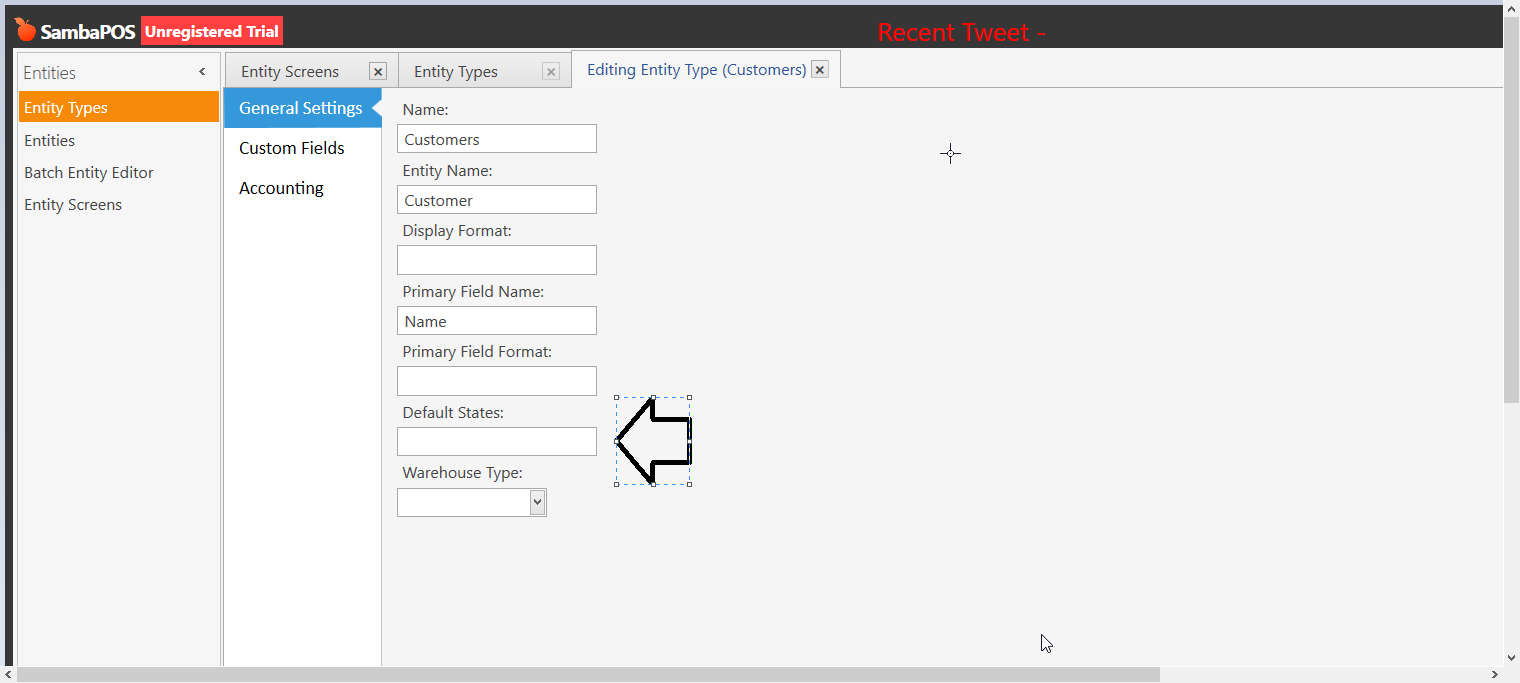Click the Default States input field

point(497,441)
